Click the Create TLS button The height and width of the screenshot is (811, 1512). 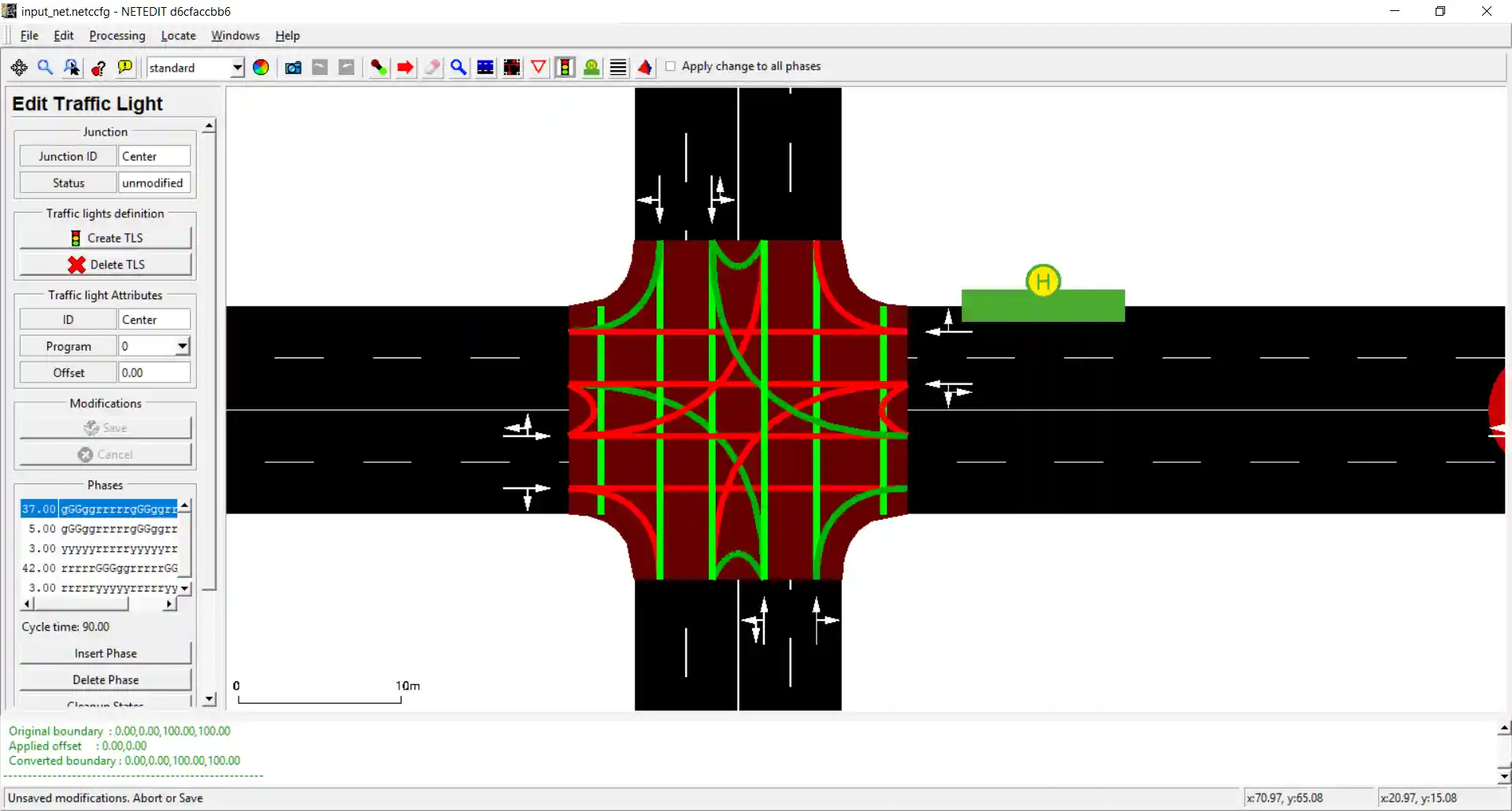[106, 238]
